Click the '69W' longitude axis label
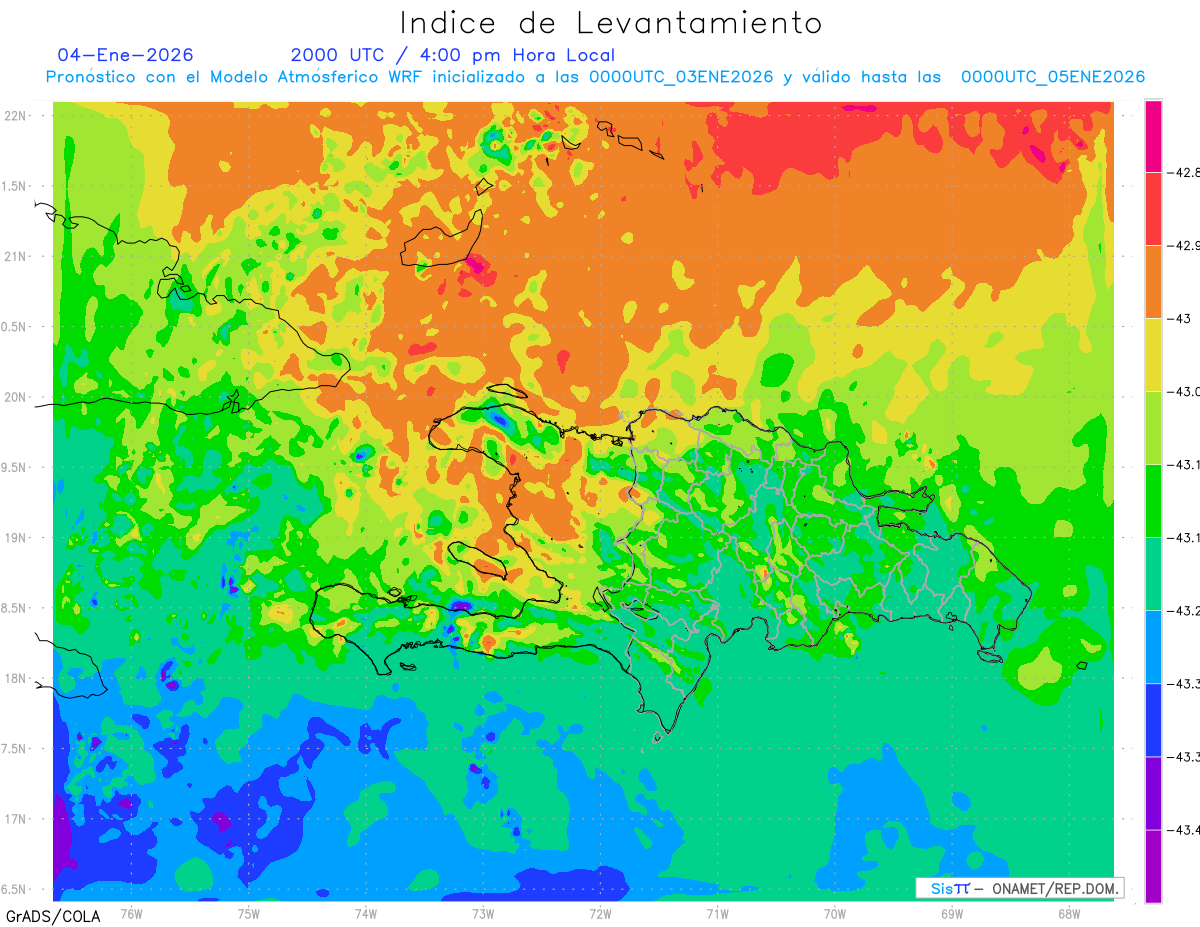Image resolution: width=1200 pixels, height=927 pixels. pos(952,913)
